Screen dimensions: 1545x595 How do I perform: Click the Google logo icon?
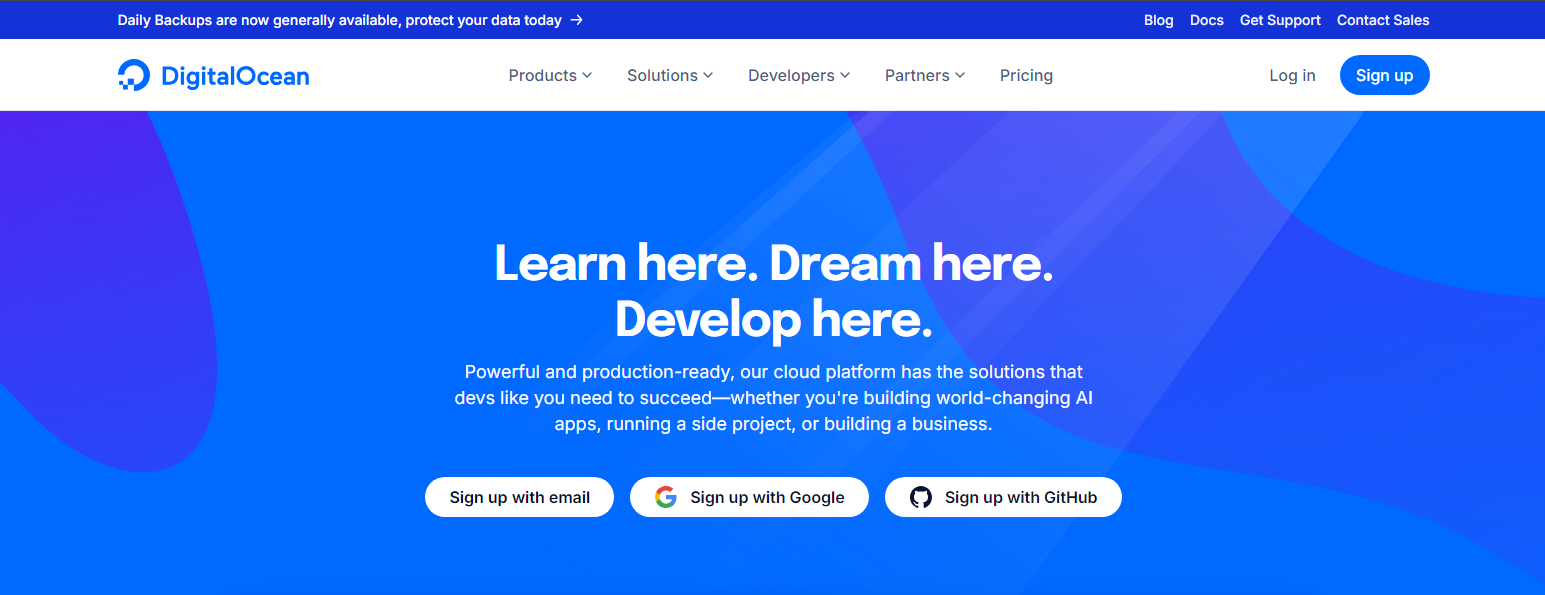(x=666, y=497)
